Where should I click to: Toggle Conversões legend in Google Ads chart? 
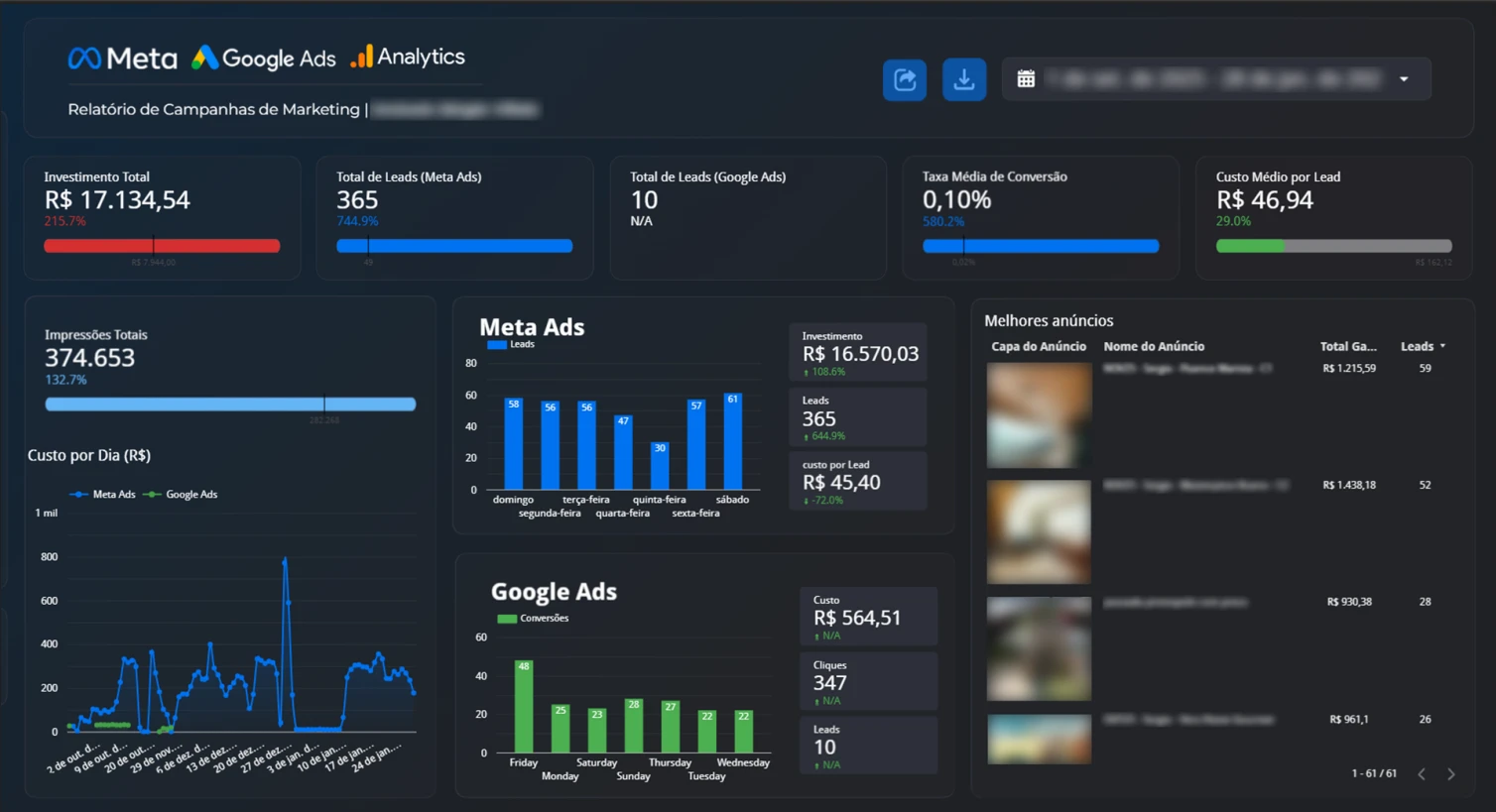point(534,618)
